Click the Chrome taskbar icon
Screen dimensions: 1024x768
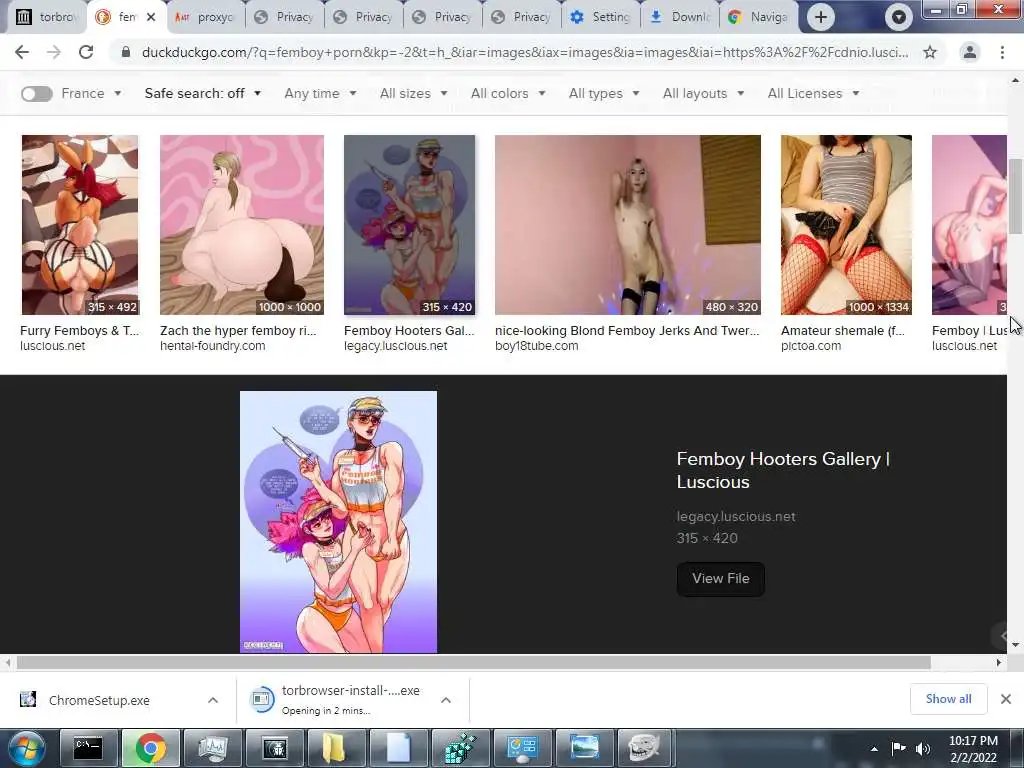pyautogui.click(x=151, y=748)
